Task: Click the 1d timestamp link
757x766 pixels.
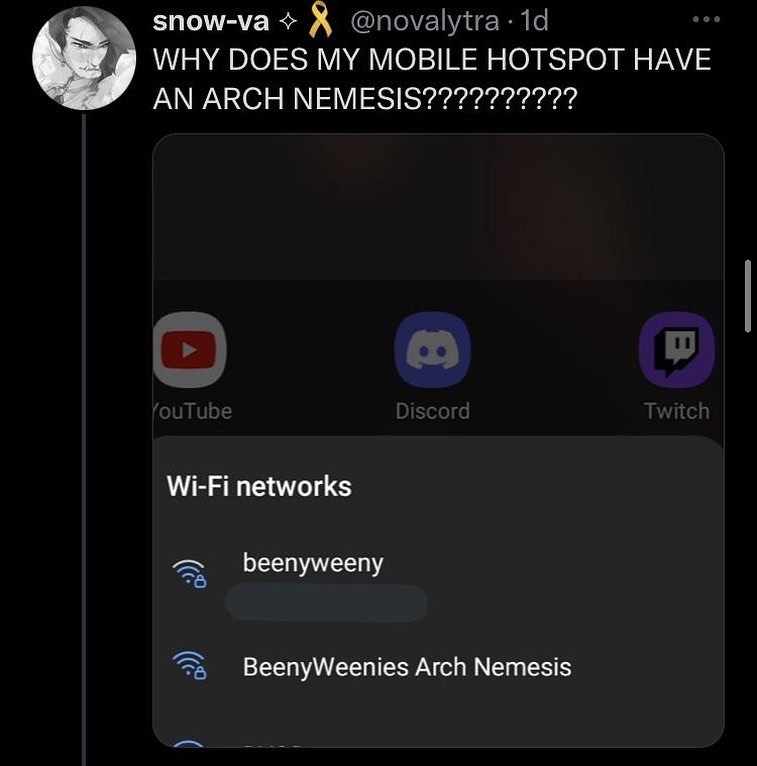Action: point(534,21)
